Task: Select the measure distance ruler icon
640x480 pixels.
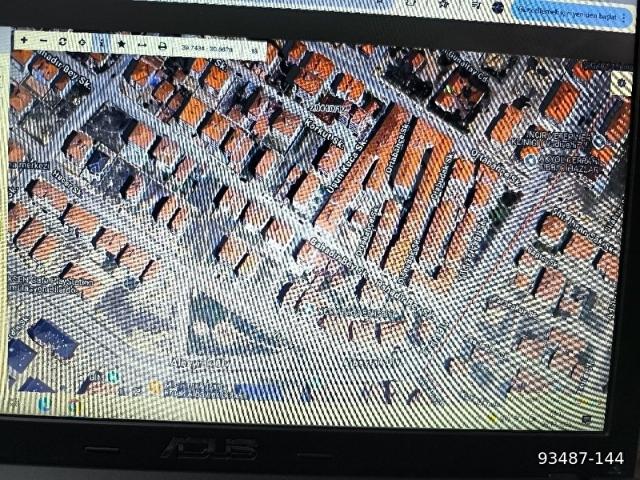Action: click(x=142, y=45)
